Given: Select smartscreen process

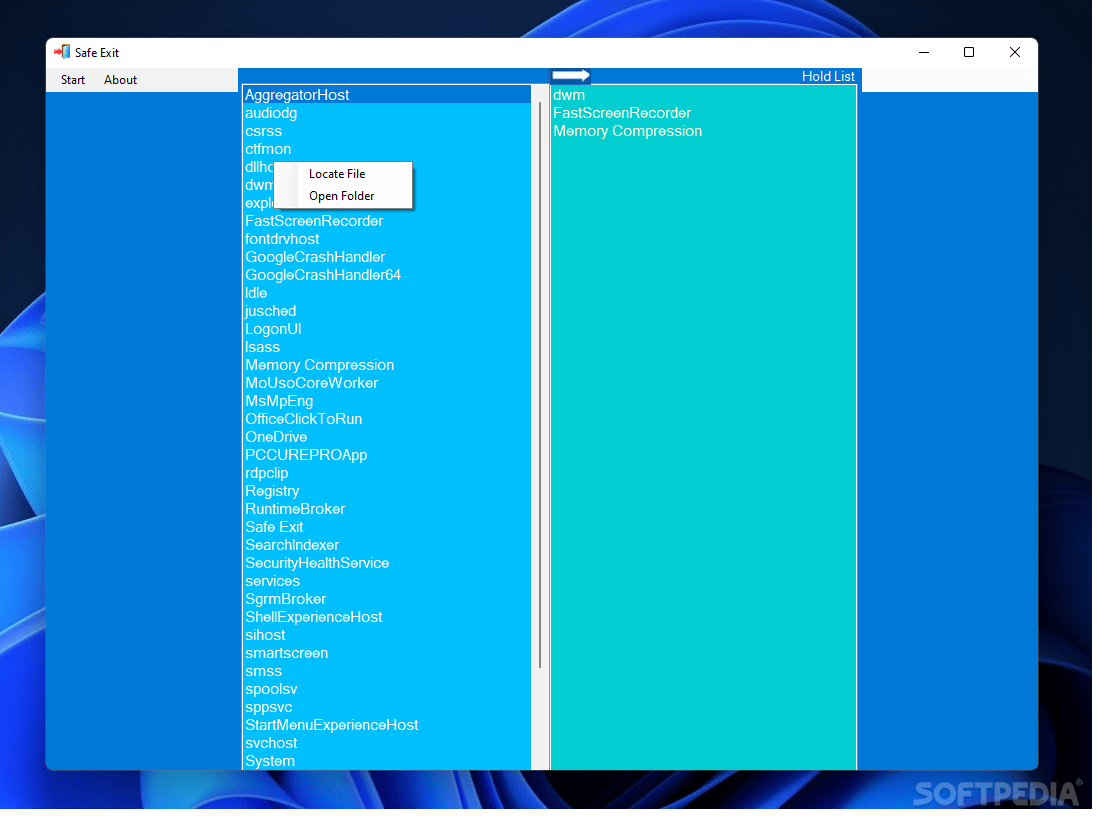Looking at the screenshot, I should [x=388, y=654].
